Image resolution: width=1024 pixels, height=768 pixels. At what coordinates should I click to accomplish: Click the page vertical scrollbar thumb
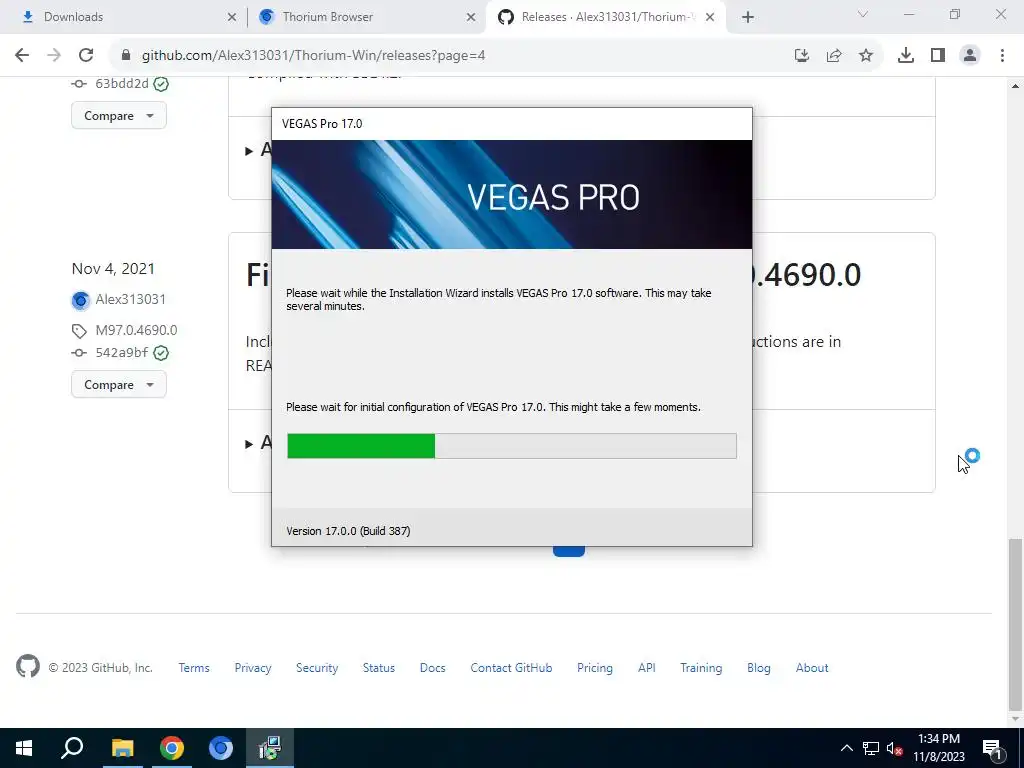1015,624
